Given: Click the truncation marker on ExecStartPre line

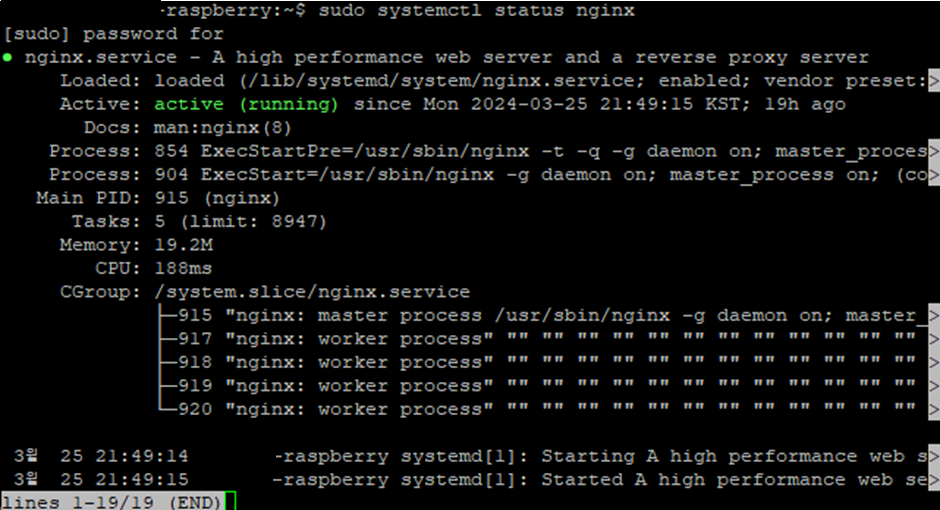Looking at the screenshot, I should coord(933,151).
